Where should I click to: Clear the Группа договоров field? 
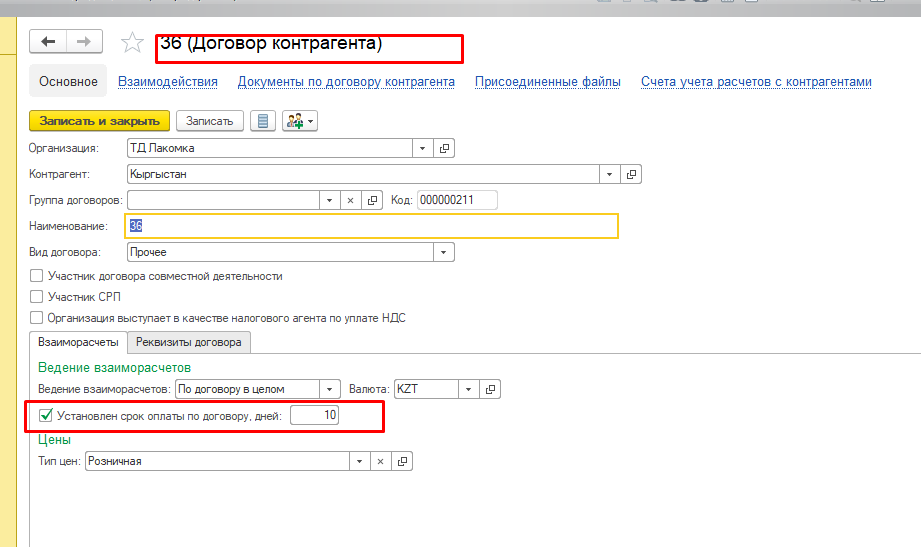pos(350,200)
